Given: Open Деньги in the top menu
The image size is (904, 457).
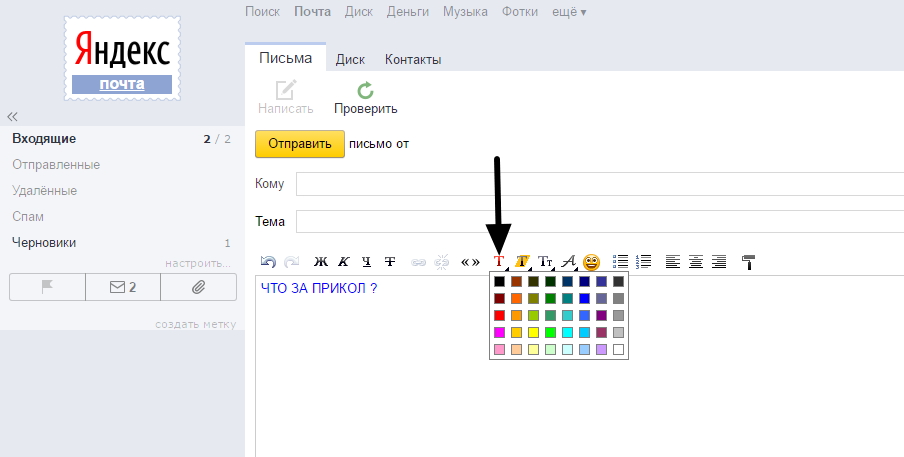Looking at the screenshot, I should tap(407, 12).
